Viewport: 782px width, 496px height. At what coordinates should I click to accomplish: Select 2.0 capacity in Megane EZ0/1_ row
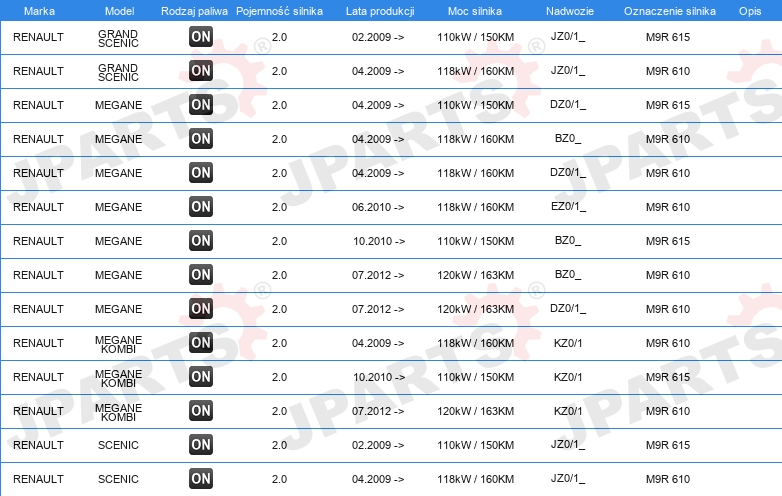click(x=279, y=207)
